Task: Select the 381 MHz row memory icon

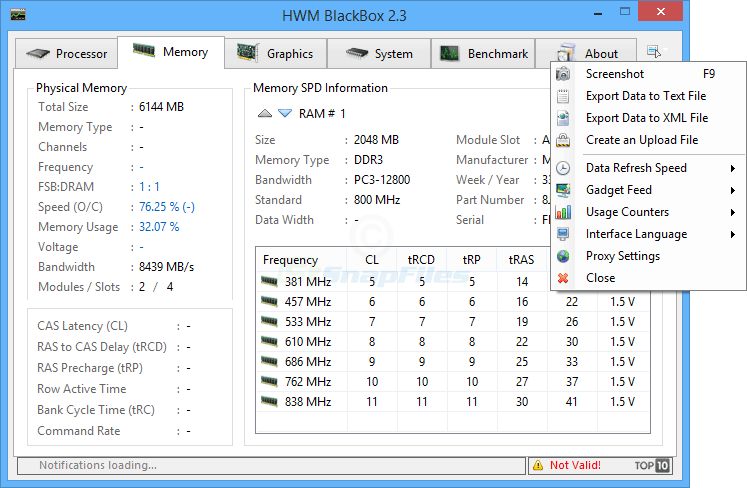Action: pyautogui.click(x=269, y=281)
